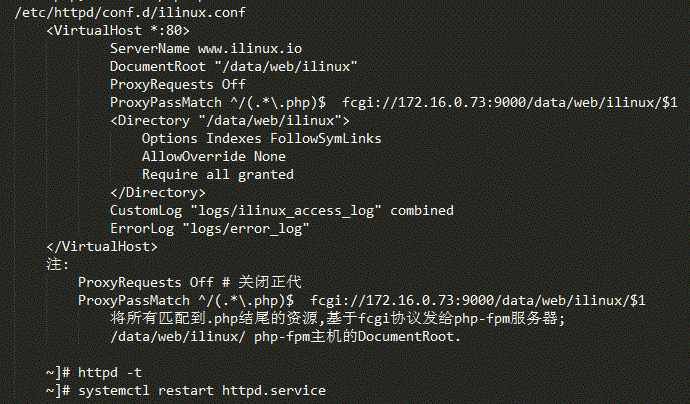Click the closing </VirtualHost> tag

102,247
